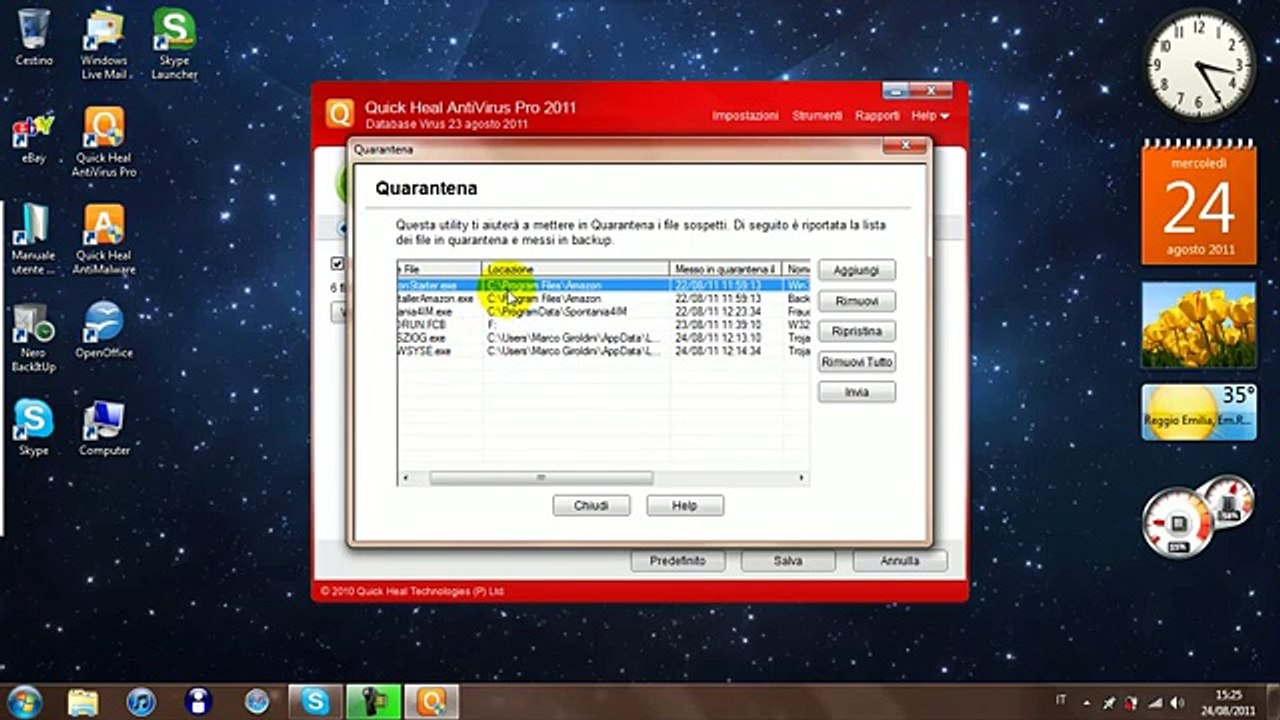
Task: Select the row dated 22/08/11 11:59:13 below the highlighted one
Action: (x=603, y=299)
